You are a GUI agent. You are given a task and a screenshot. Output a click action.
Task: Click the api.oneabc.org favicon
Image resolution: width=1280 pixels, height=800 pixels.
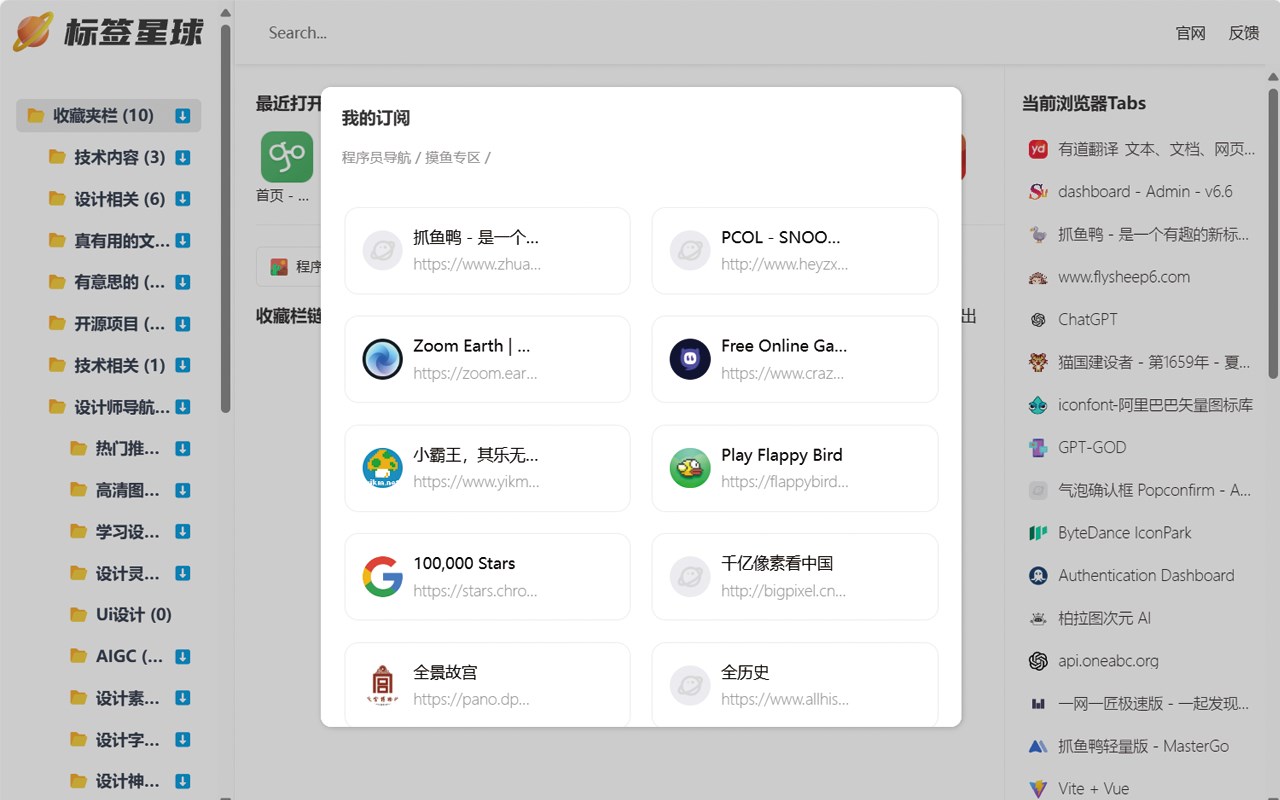click(x=1038, y=661)
